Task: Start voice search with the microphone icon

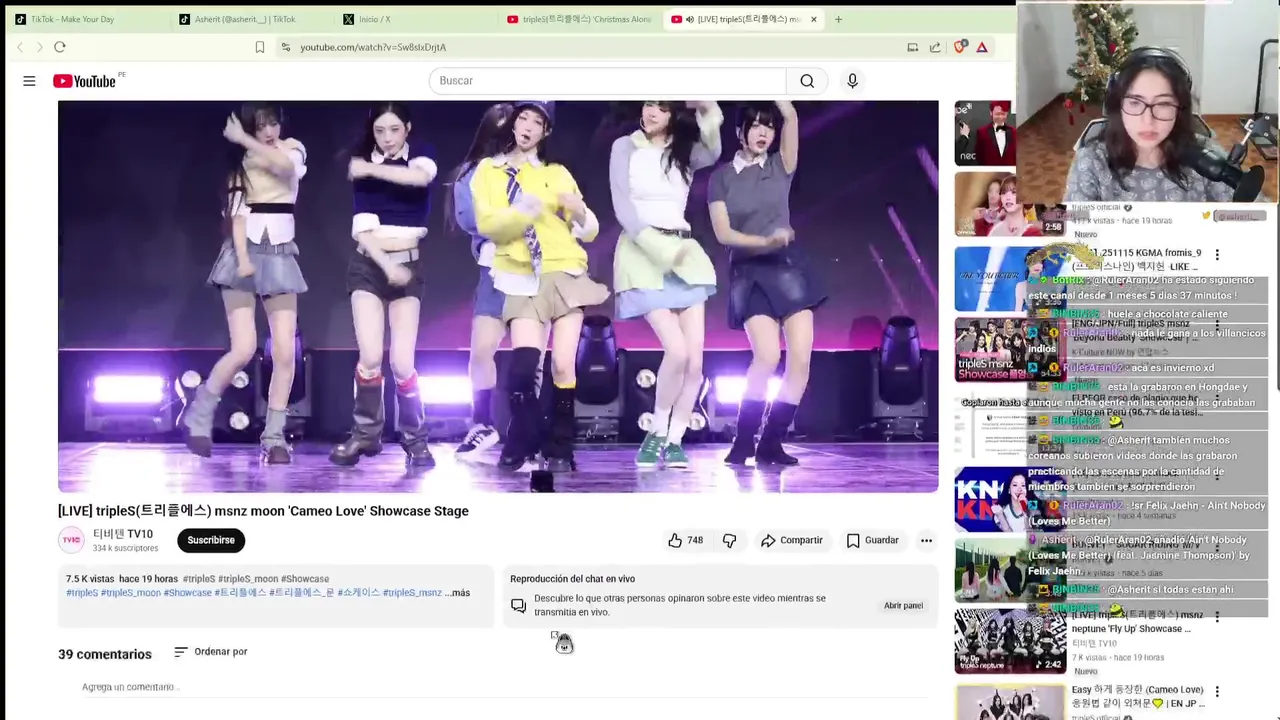Action: (x=852, y=81)
